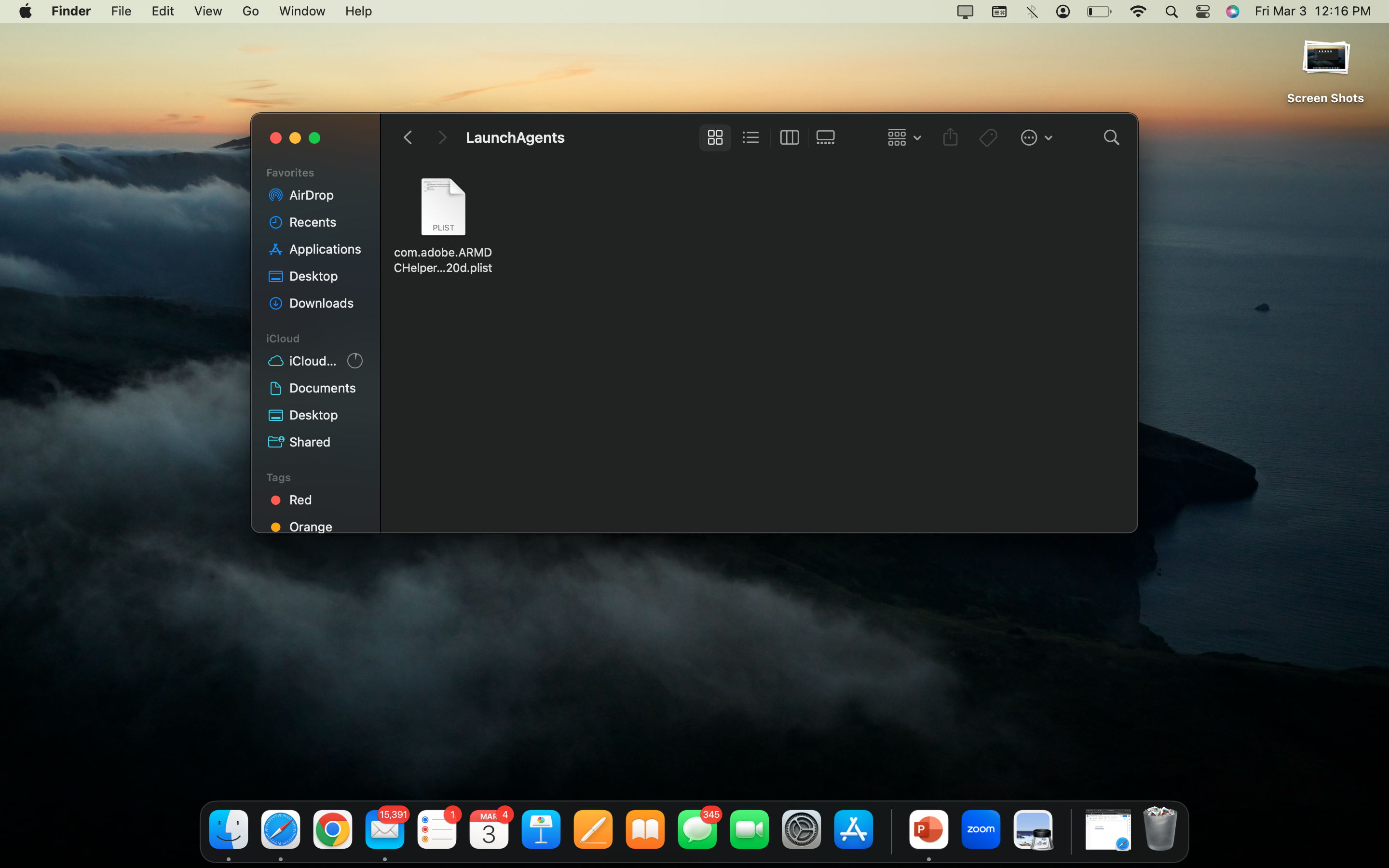1389x868 pixels.
Task: Go back with the left chevron
Action: [x=408, y=138]
